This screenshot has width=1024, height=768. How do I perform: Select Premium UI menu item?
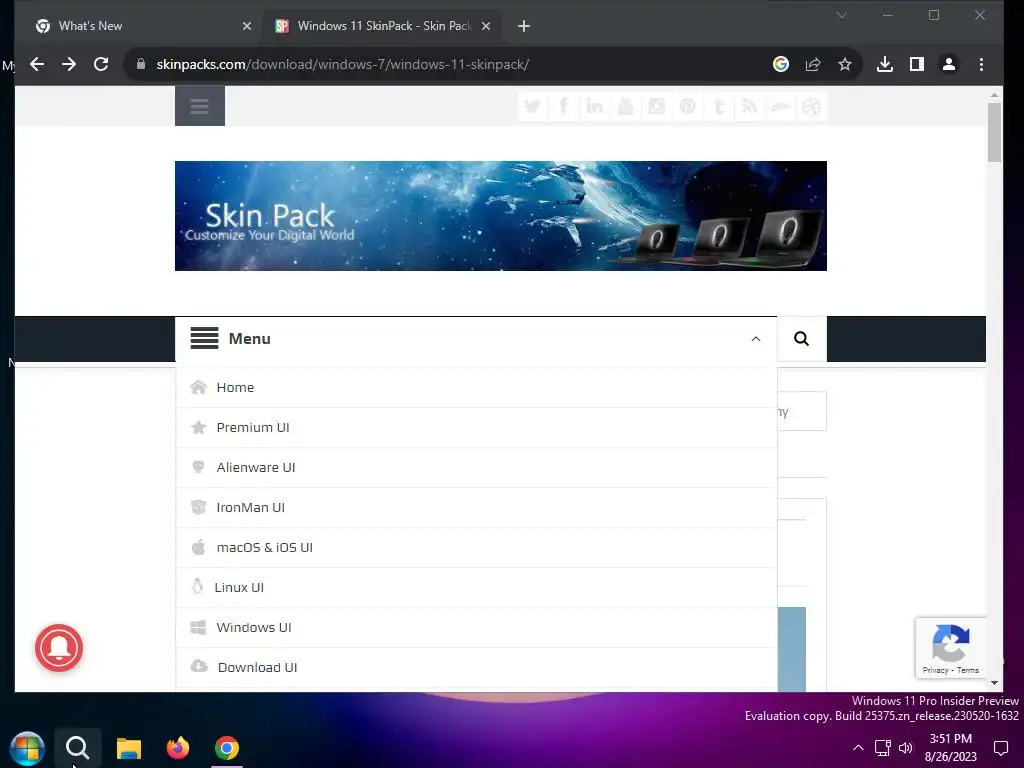476,427
